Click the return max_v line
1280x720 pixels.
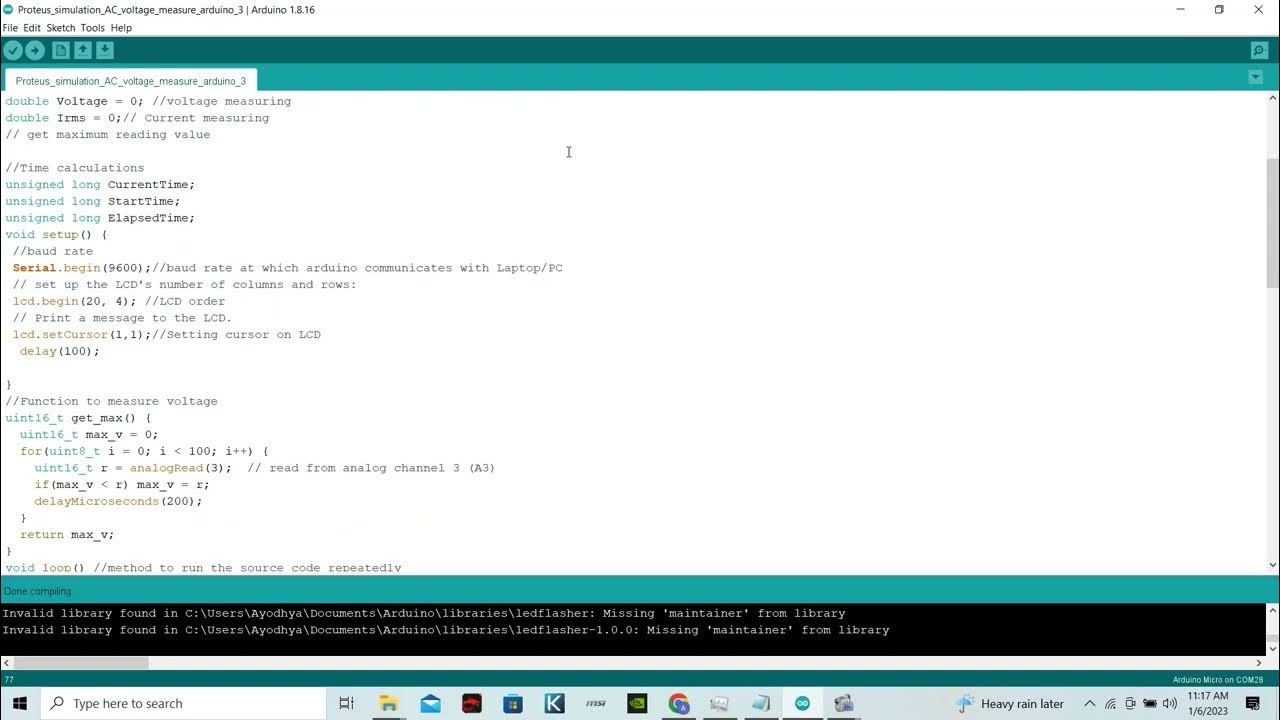[x=67, y=535]
